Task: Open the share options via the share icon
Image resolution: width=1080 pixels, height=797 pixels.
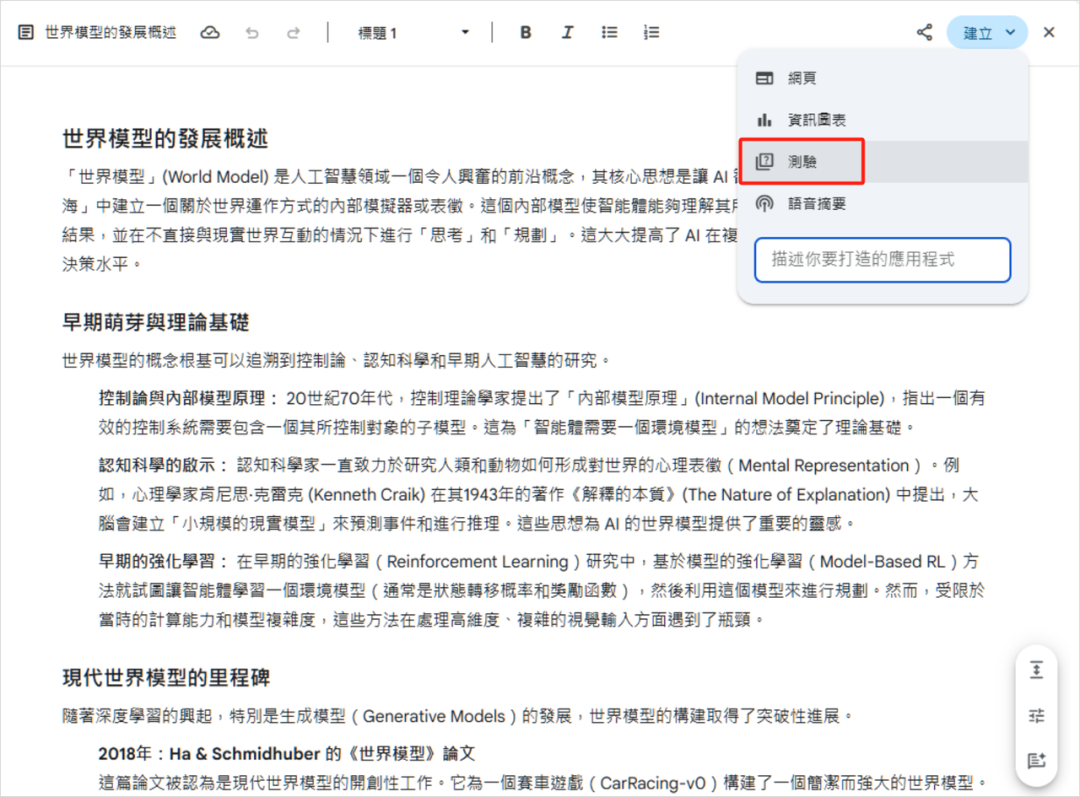Action: (923, 31)
